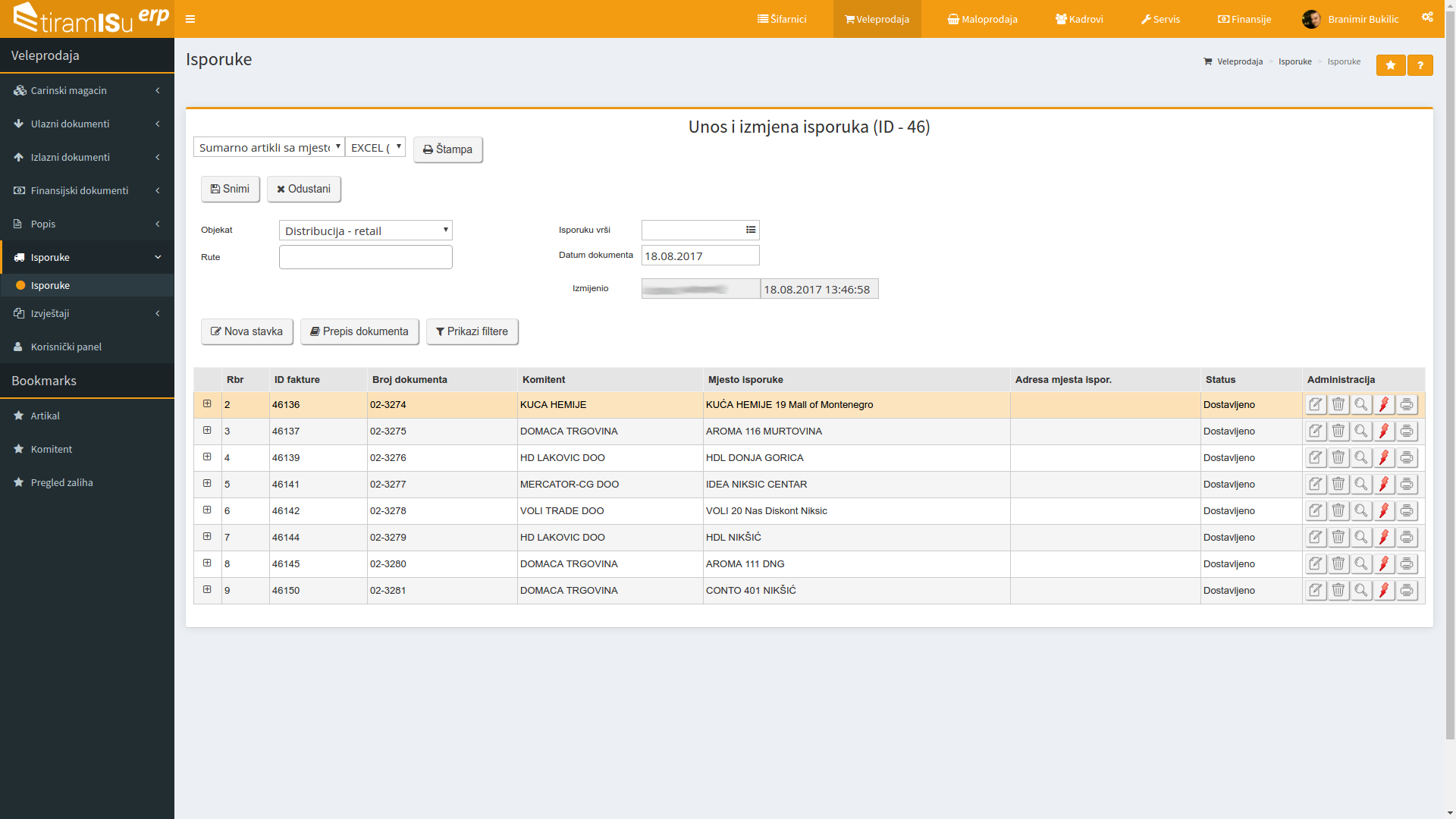Open settings gears icon in top bar
The width and height of the screenshot is (1456, 819).
pos(1427,17)
